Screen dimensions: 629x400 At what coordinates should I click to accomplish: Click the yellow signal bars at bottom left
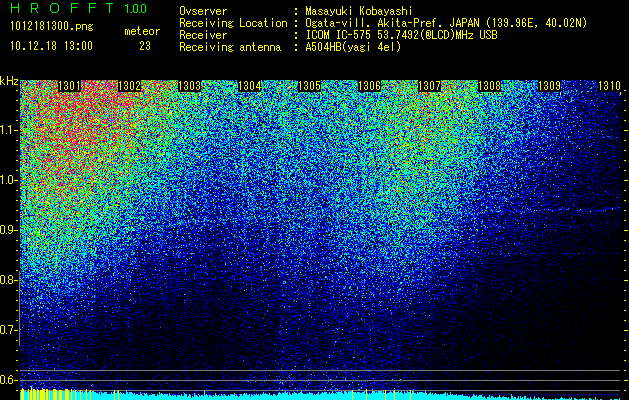[x=56, y=394]
